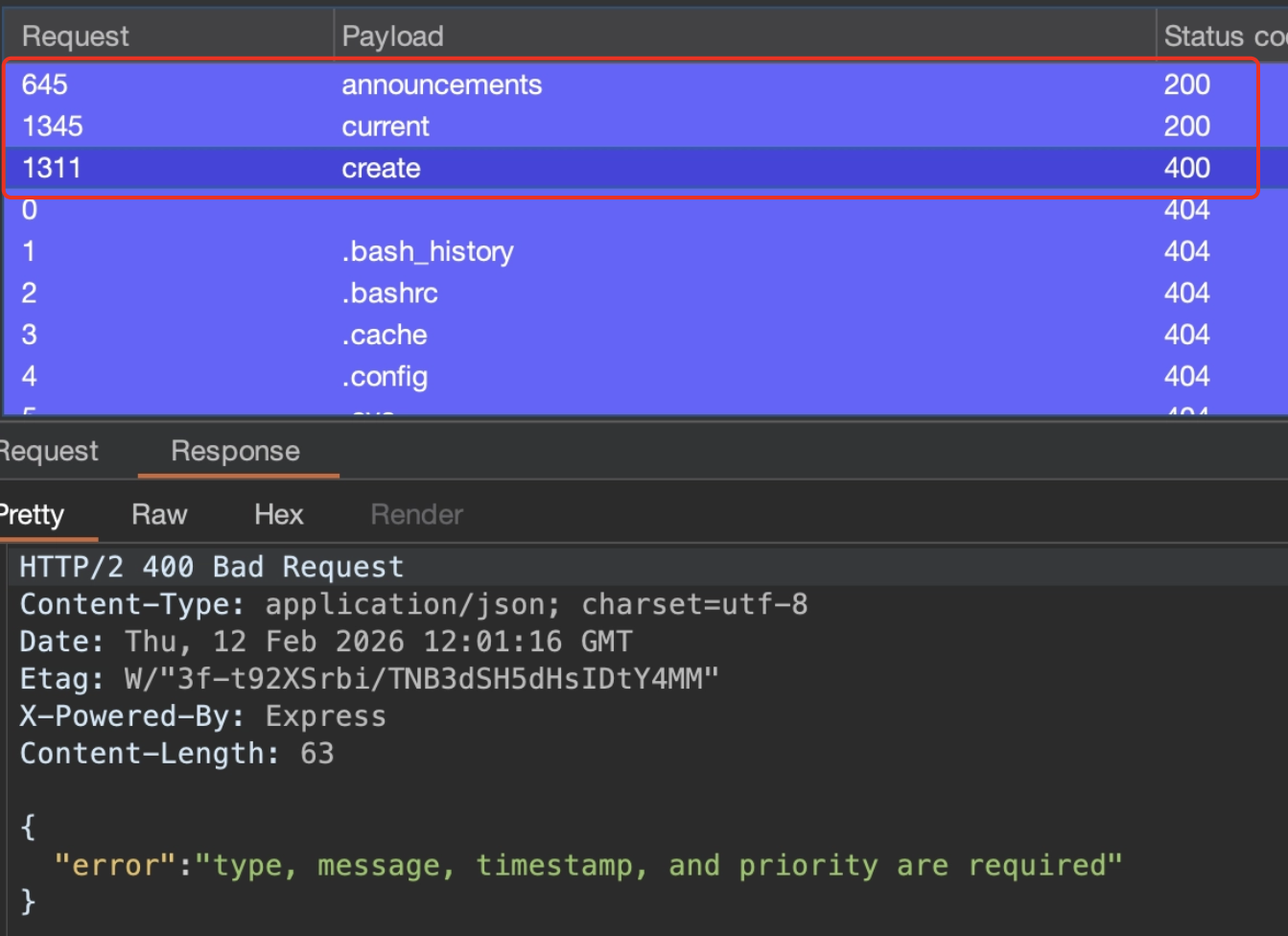Screen dimensions: 1288x936
Task: Select the announcements payload row
Action: [x=441, y=85]
